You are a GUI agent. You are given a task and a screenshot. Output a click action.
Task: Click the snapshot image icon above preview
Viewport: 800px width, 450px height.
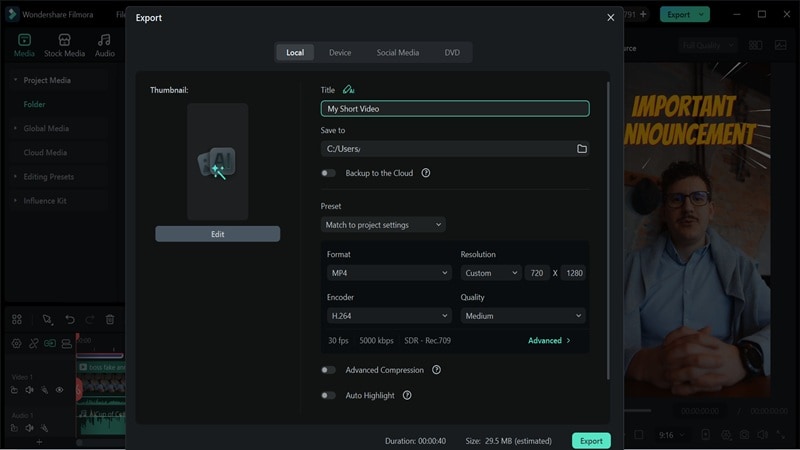click(781, 45)
